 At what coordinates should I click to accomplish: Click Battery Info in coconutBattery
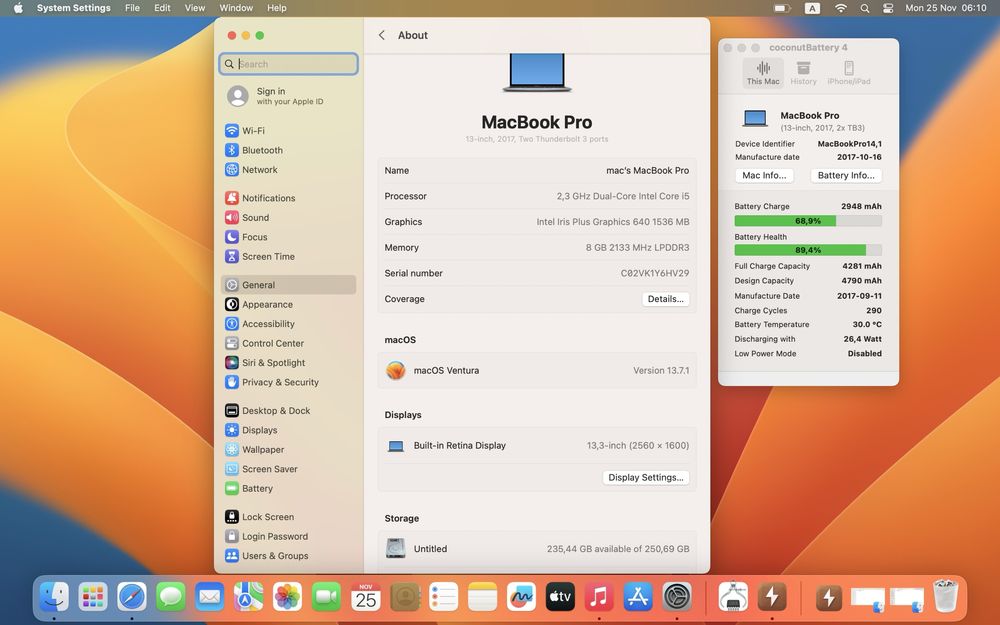pyautogui.click(x=846, y=175)
